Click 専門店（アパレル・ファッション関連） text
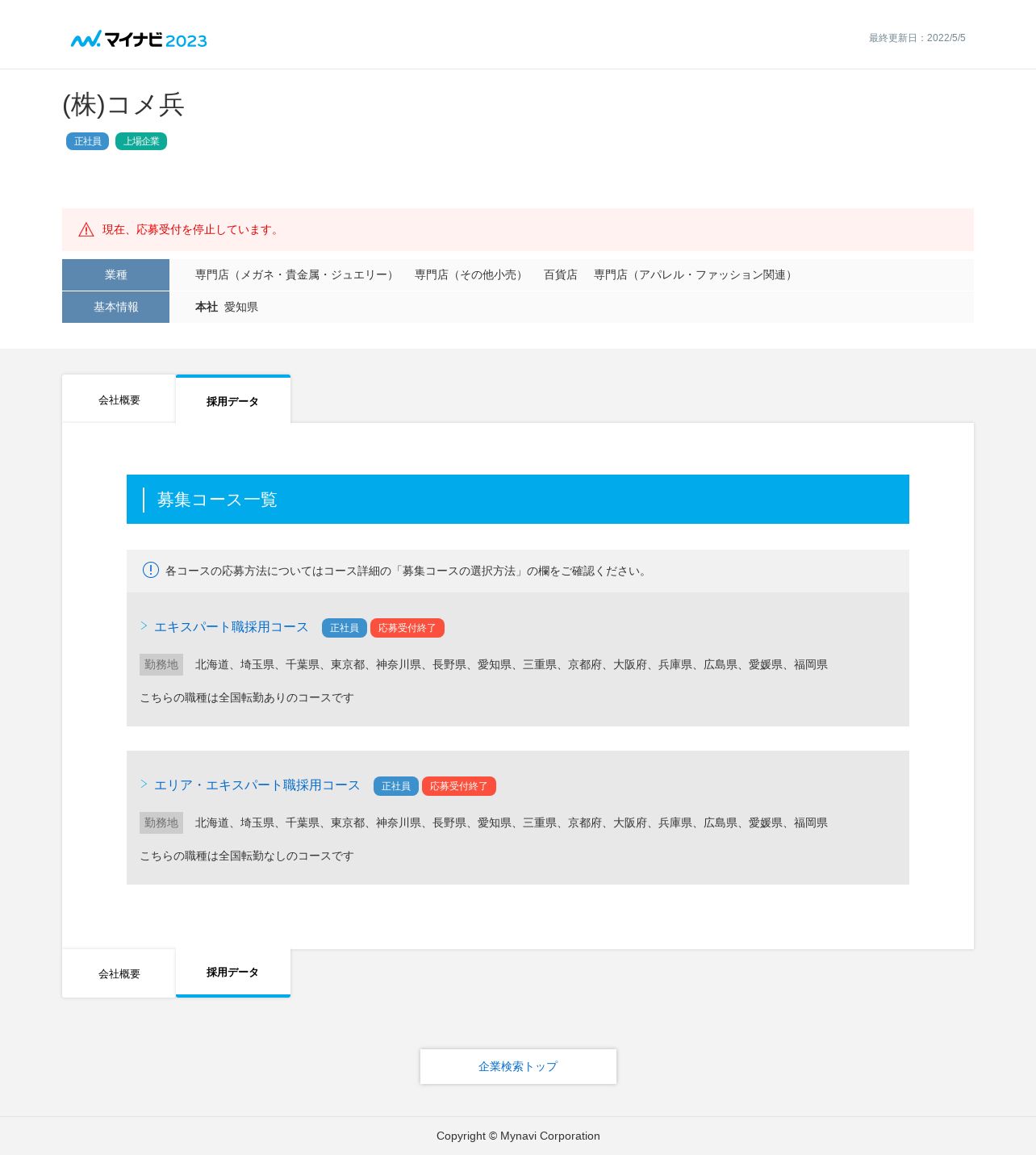Viewport: 1036px width, 1155px height. [x=696, y=274]
